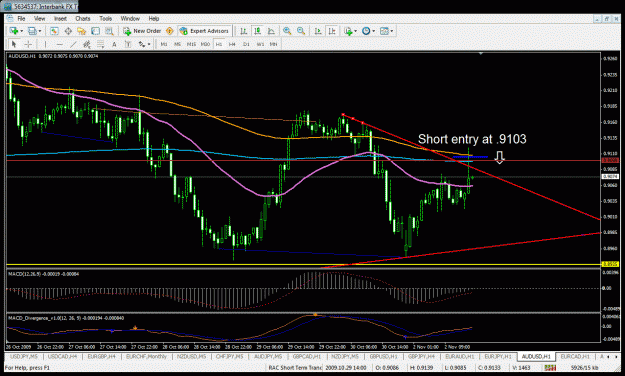Toggle the Terminal window icon
This screenshot has height=376, width=625.
(95, 31)
